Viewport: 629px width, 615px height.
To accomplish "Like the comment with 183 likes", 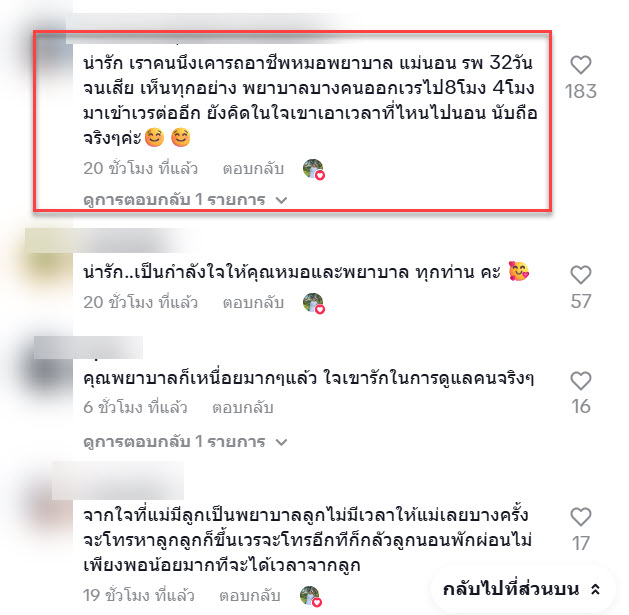I will pyautogui.click(x=580, y=65).
